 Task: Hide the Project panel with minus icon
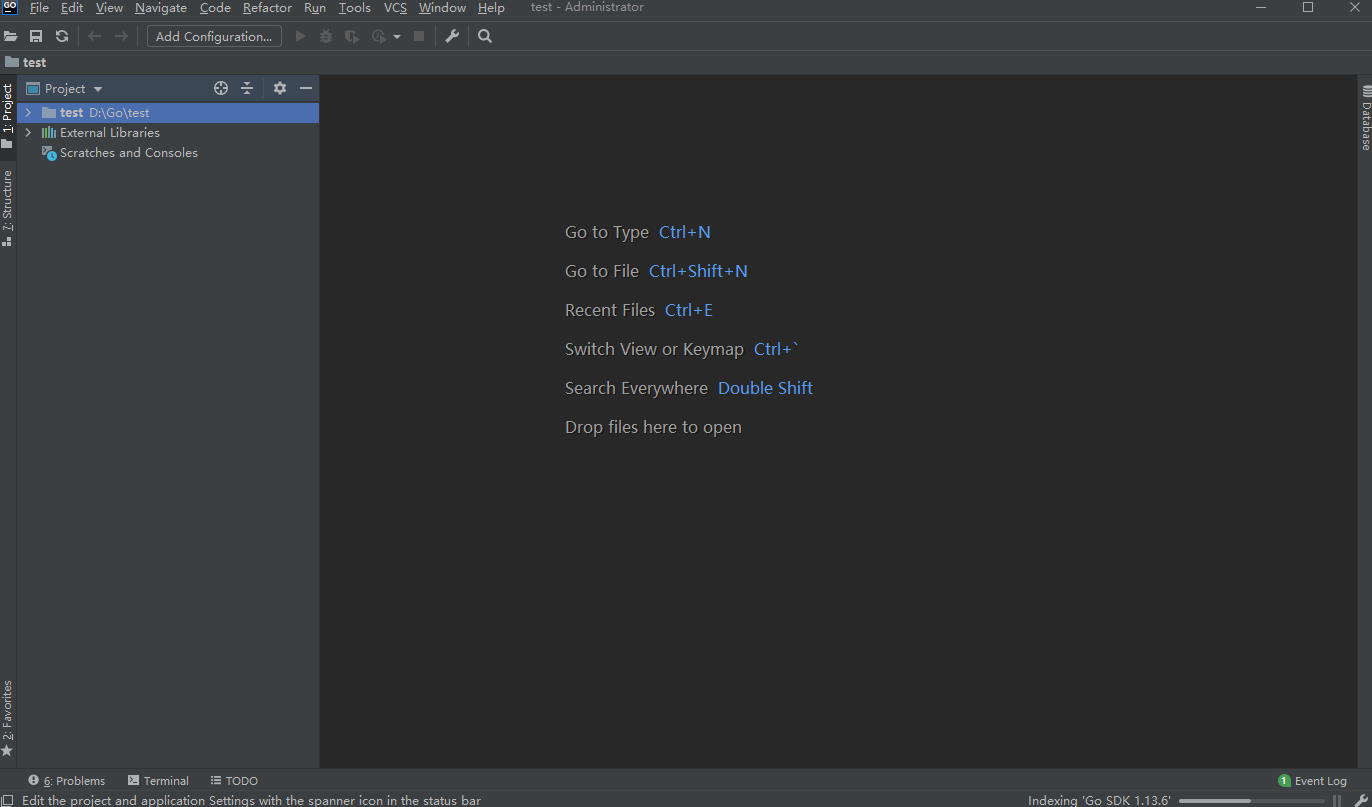[306, 88]
